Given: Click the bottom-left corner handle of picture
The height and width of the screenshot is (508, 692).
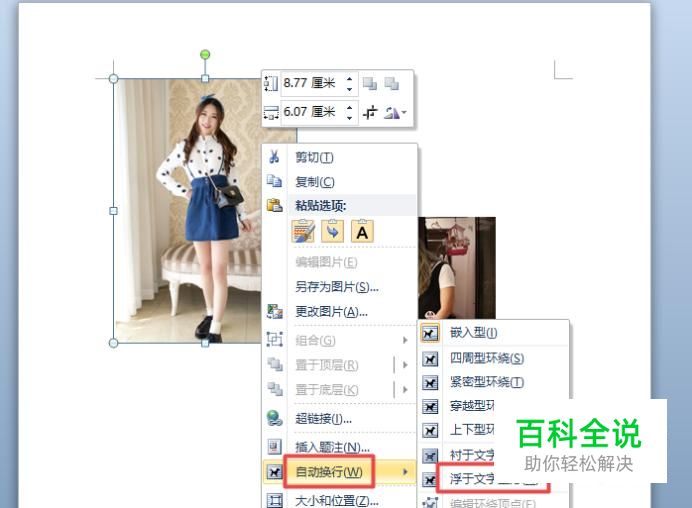Looking at the screenshot, I should click(113, 343).
